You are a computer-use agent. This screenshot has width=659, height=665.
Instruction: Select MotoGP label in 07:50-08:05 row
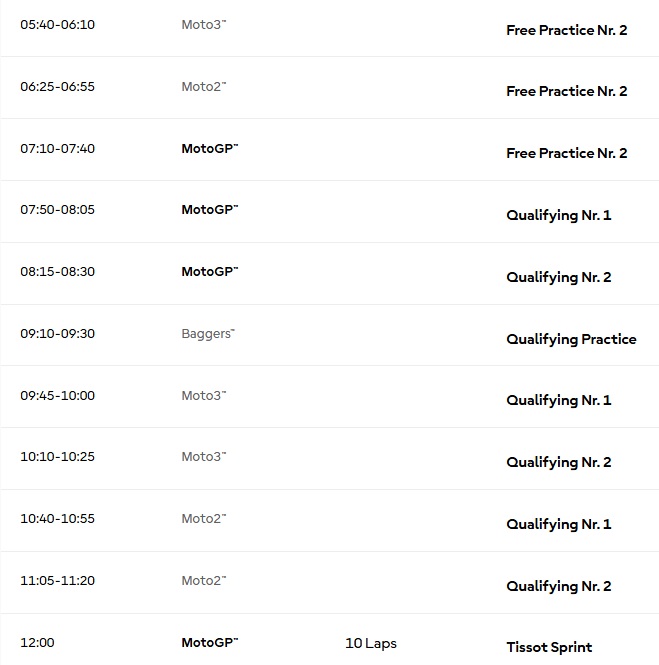[210, 210]
